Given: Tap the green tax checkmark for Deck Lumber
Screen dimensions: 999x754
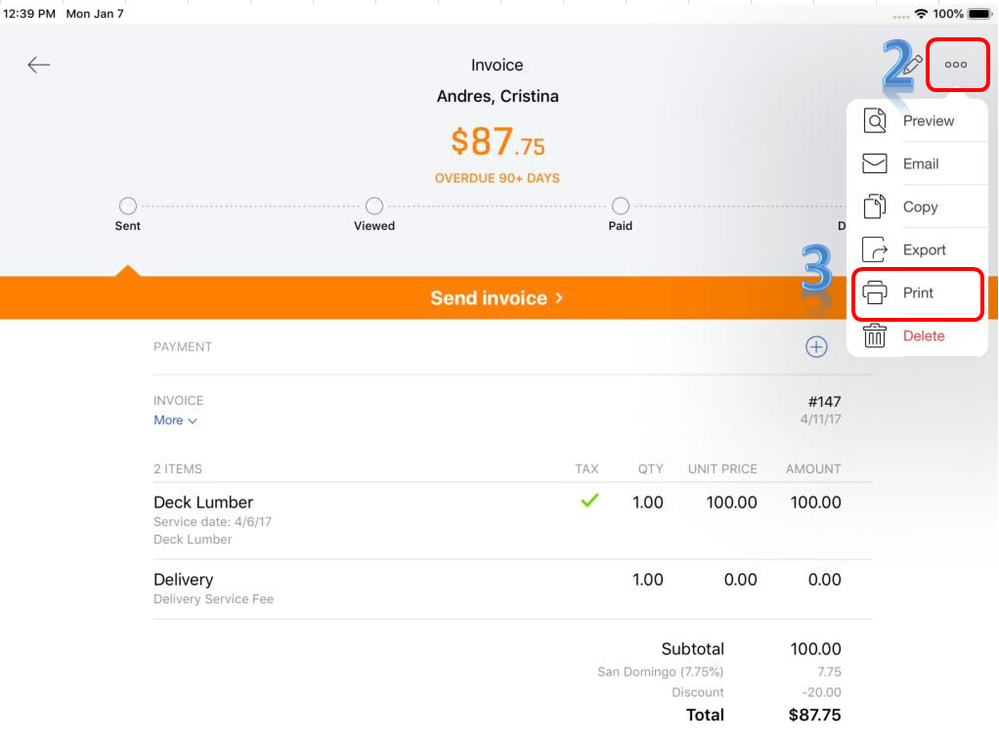Looking at the screenshot, I should pyautogui.click(x=590, y=500).
